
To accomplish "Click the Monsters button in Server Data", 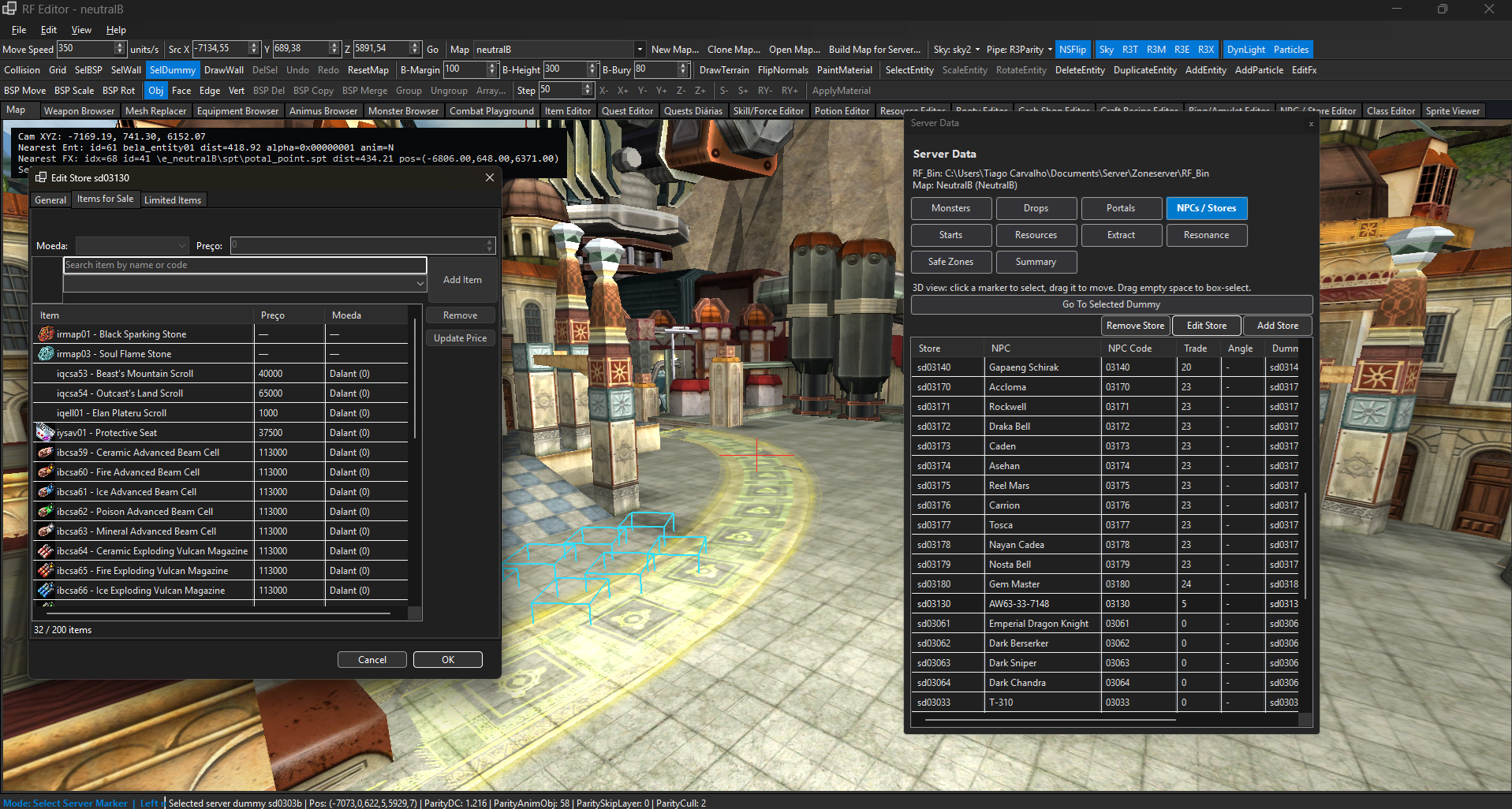I will (x=950, y=208).
